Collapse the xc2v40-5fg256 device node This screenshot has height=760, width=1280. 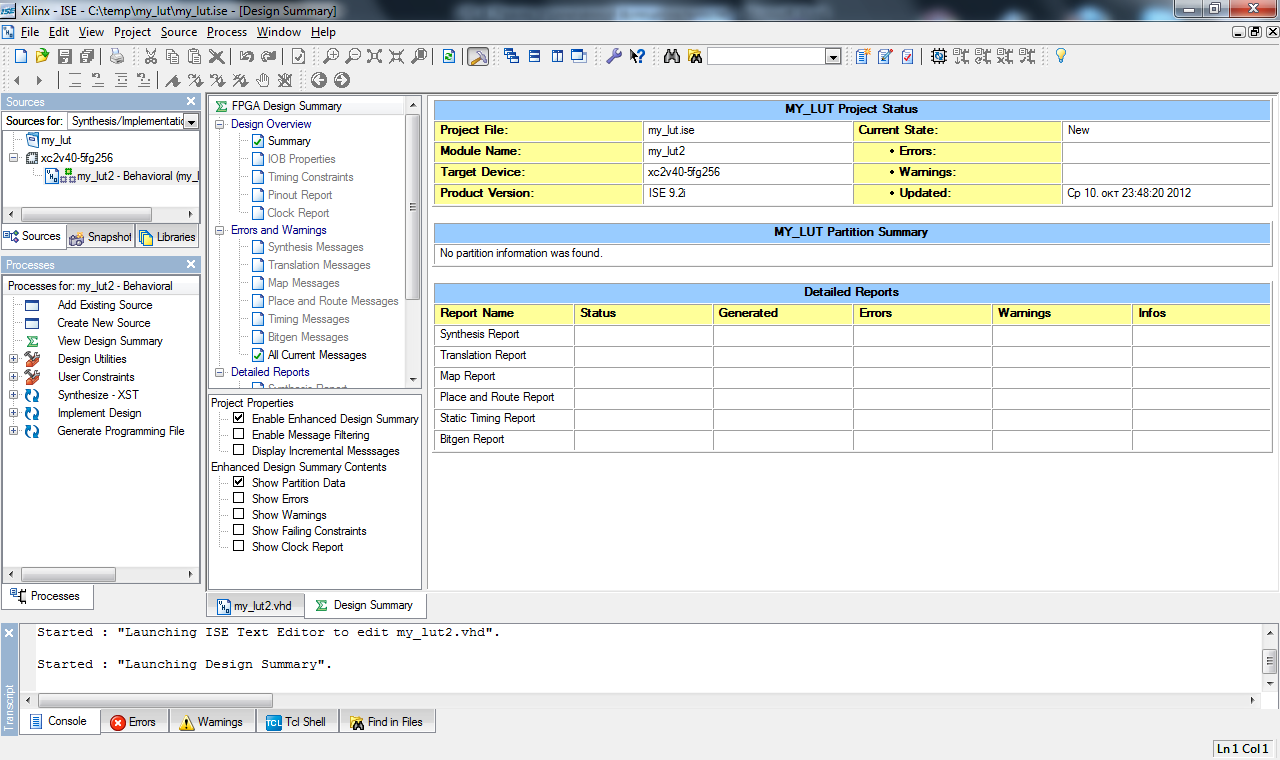[14, 158]
